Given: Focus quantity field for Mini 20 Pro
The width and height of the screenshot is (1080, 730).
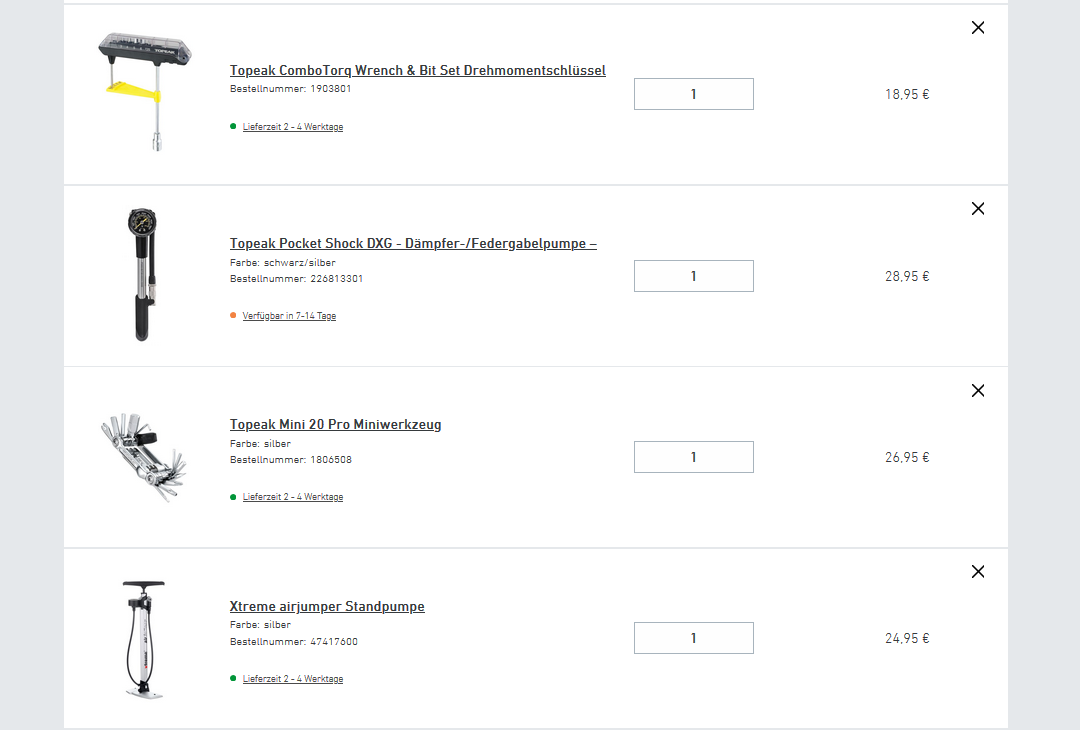Looking at the screenshot, I should [x=693, y=457].
